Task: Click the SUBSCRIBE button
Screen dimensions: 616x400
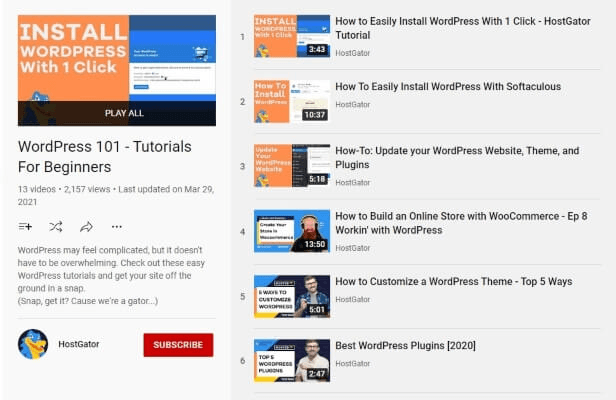Action: click(x=178, y=345)
